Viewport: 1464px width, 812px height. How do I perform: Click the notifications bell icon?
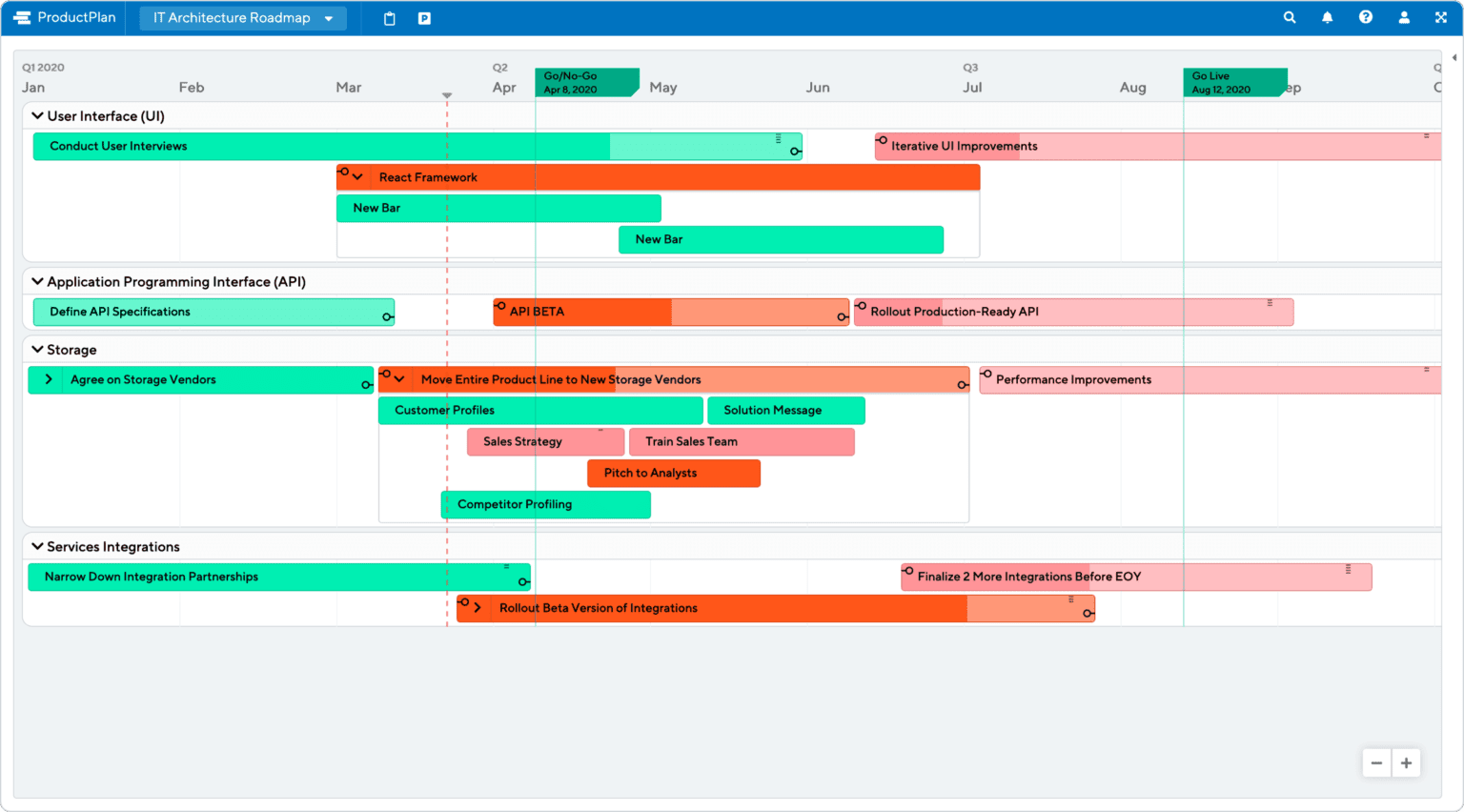click(1327, 17)
